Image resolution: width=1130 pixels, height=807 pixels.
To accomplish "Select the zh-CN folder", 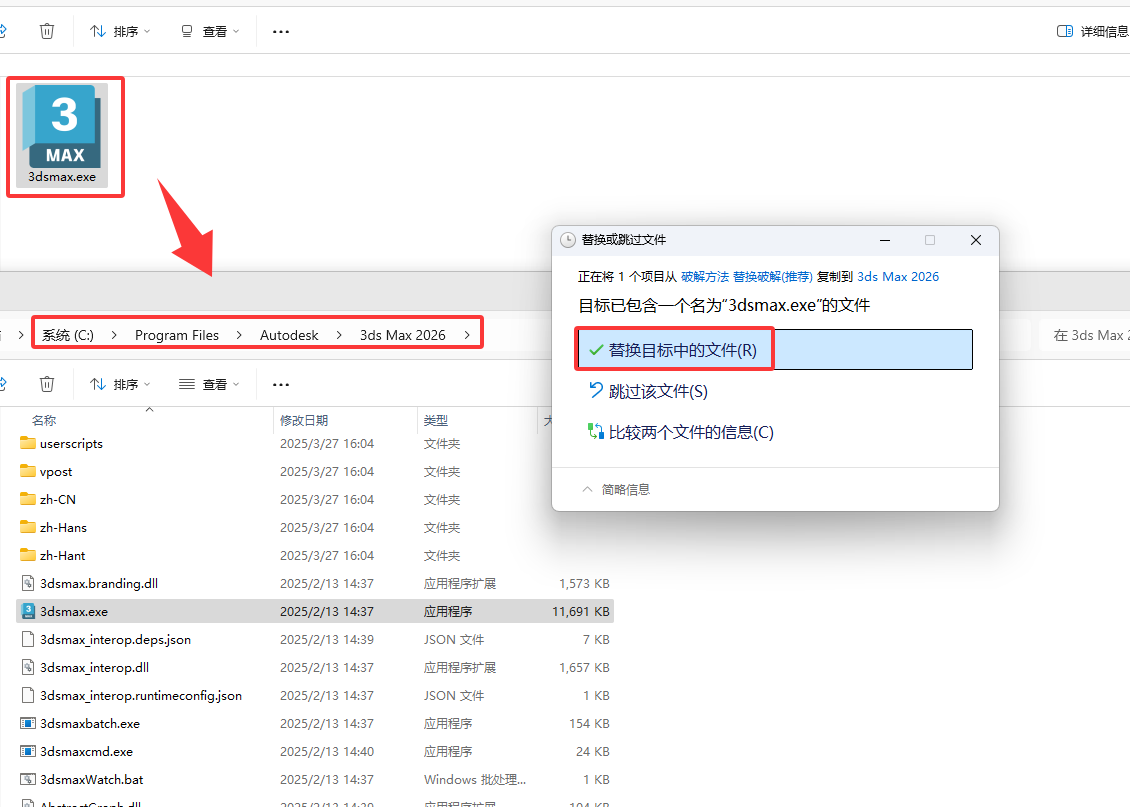I will click(x=58, y=499).
